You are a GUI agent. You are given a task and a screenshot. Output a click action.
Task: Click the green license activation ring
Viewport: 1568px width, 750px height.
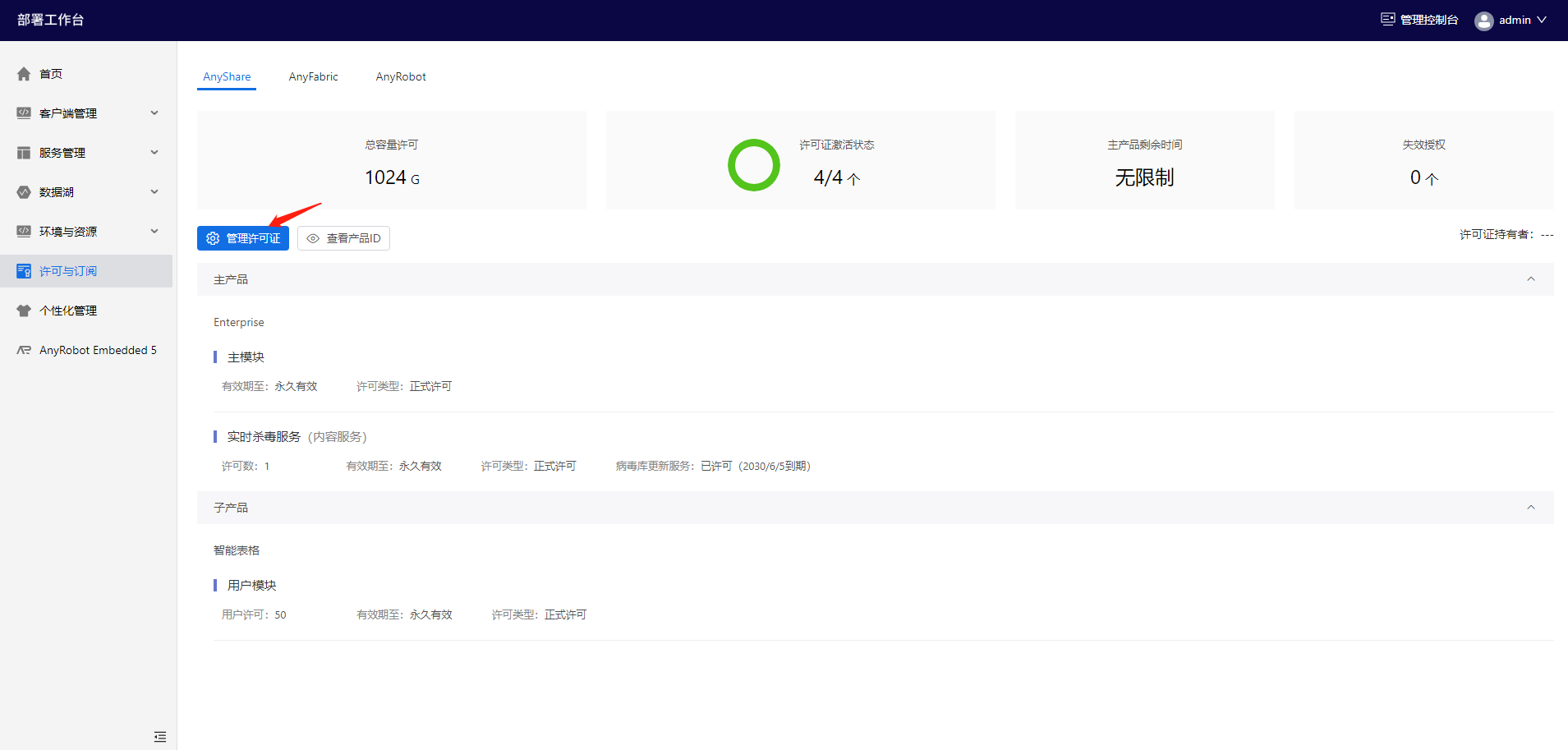tap(753, 165)
